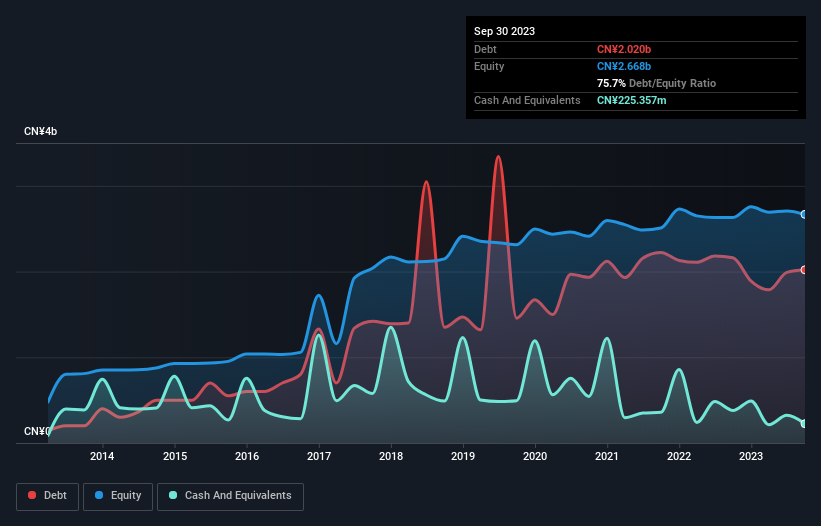The height and width of the screenshot is (526, 821).
Task: Click the highest red debt peak in 2019
Action: coord(498,156)
